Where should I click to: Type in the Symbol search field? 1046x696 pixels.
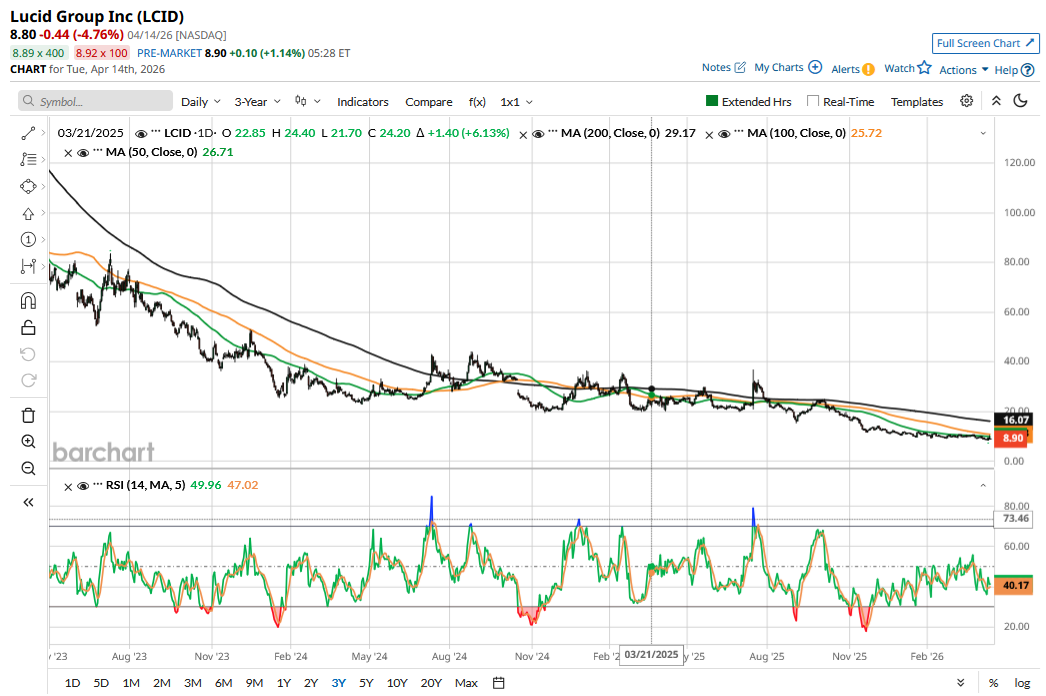(x=96, y=102)
